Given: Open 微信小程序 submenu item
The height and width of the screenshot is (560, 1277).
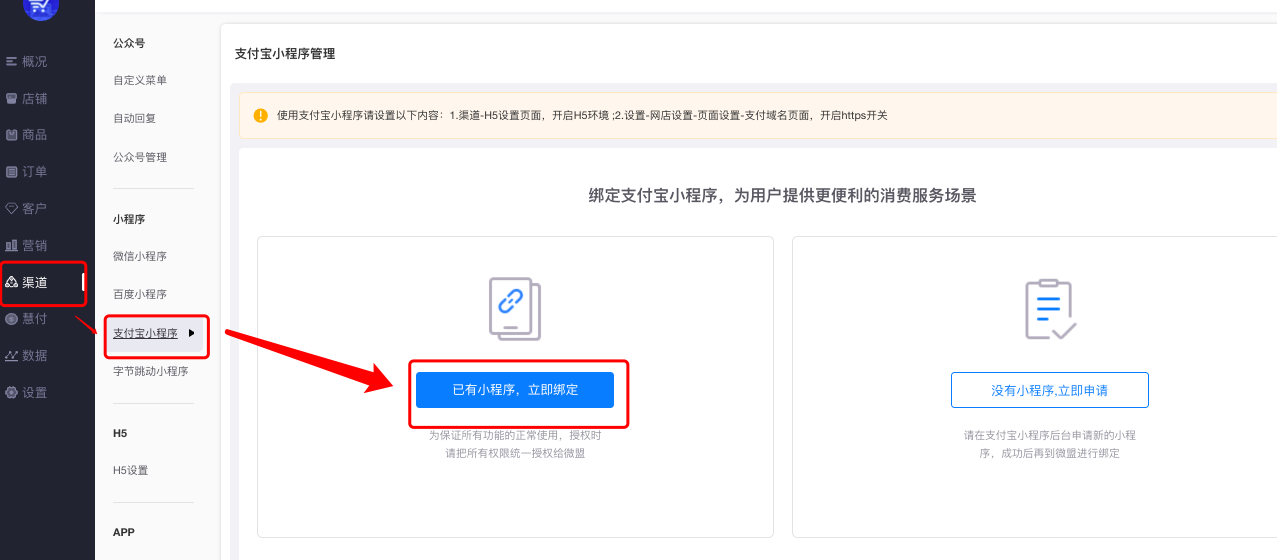Looking at the screenshot, I should 140,256.
